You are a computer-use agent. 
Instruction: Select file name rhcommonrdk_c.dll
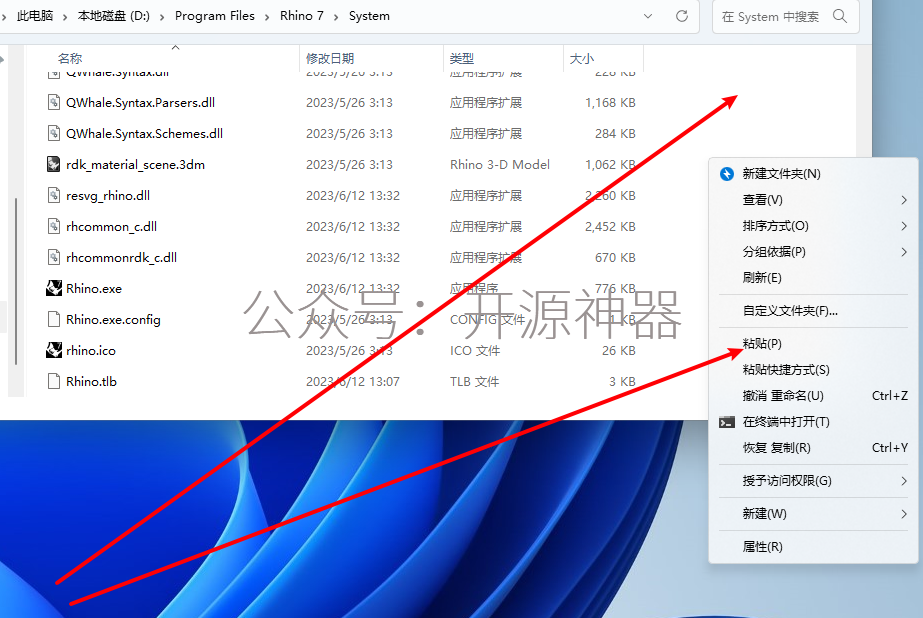(121, 258)
